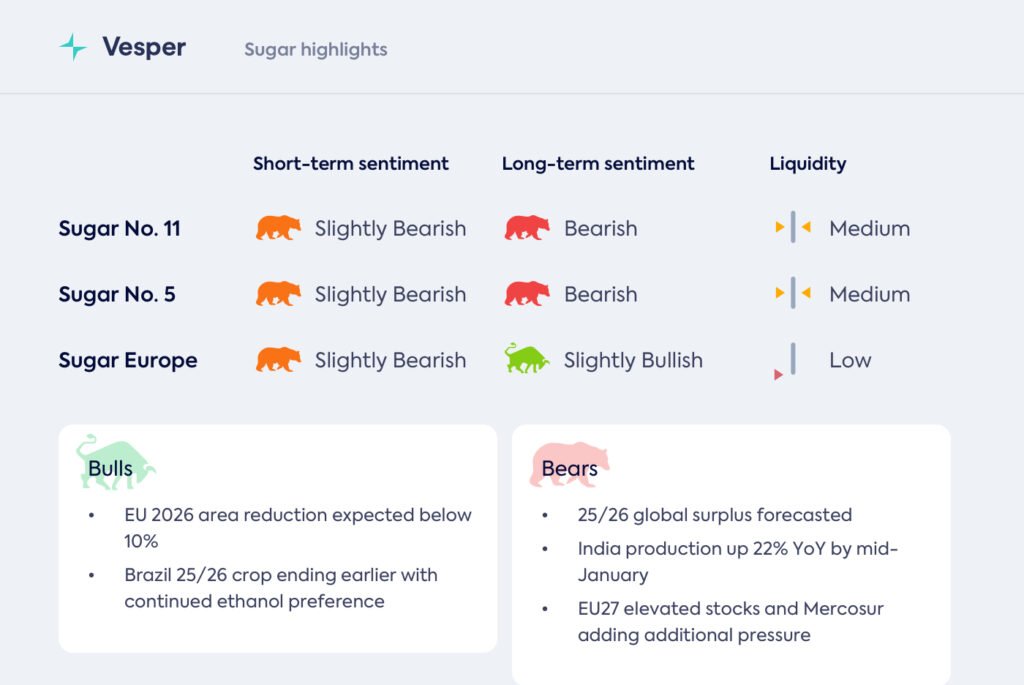The image size is (1024, 685).
Task: Click the pink Bears card icon
Action: coord(569,465)
